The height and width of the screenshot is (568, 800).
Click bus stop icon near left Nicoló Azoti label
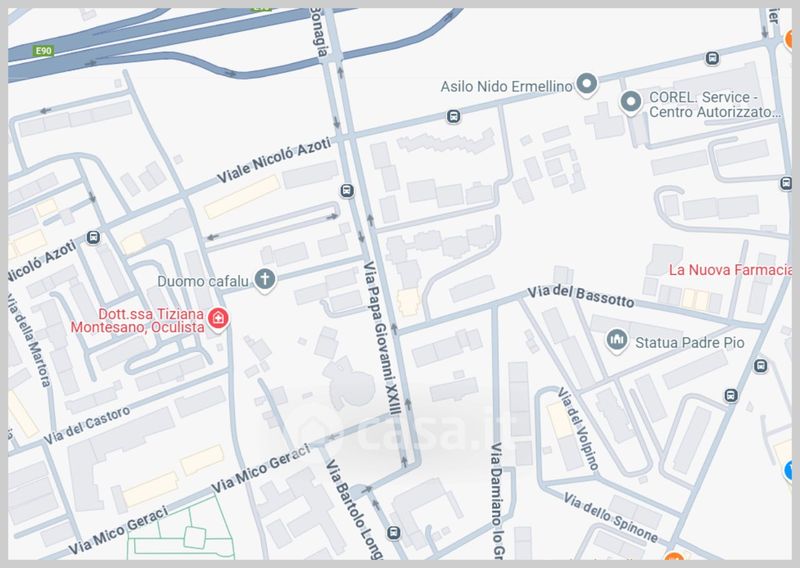pos(93,237)
